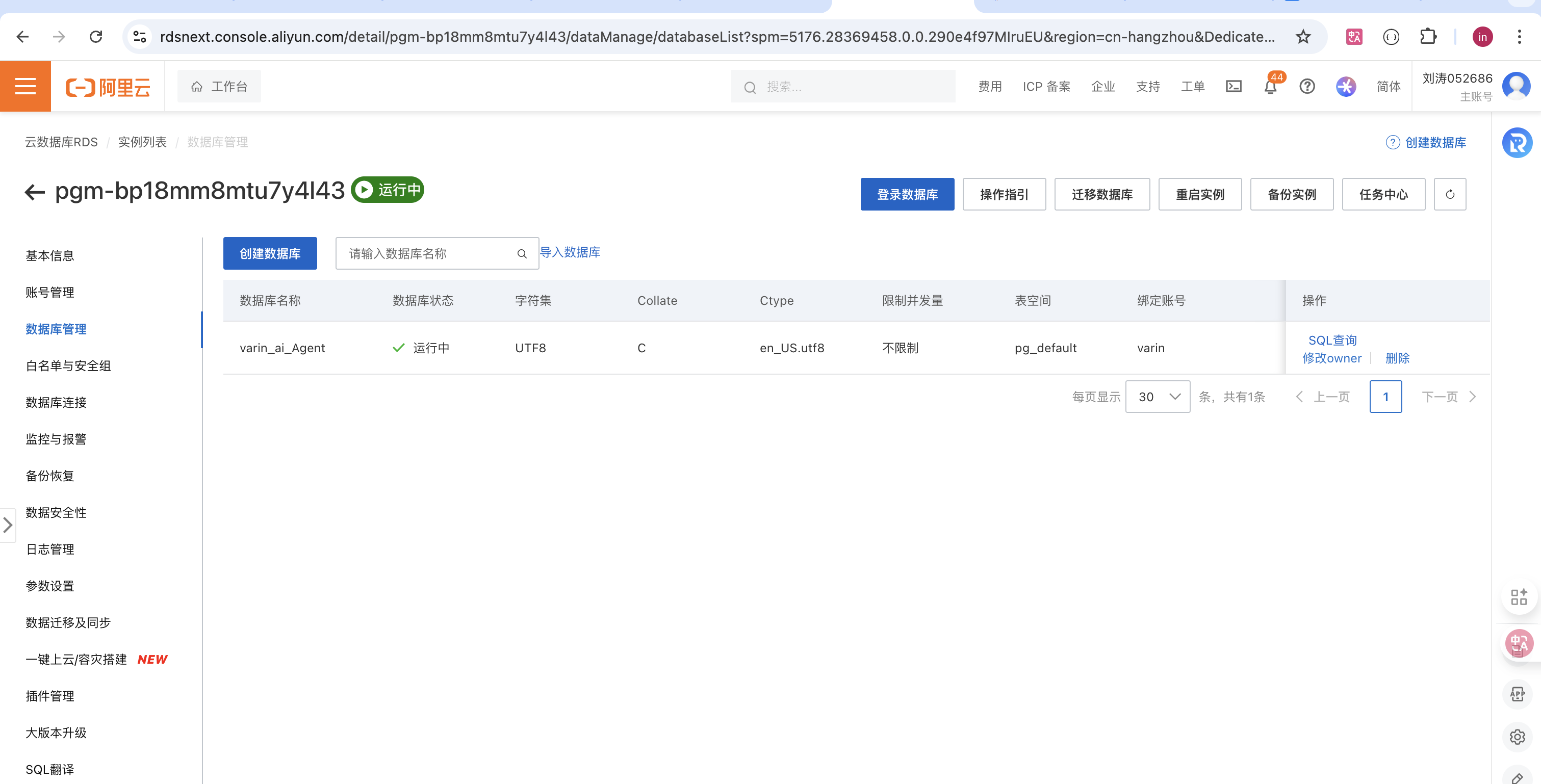Click the 登录数据库 button
Viewport: 1541px width, 784px height.
(x=907, y=194)
